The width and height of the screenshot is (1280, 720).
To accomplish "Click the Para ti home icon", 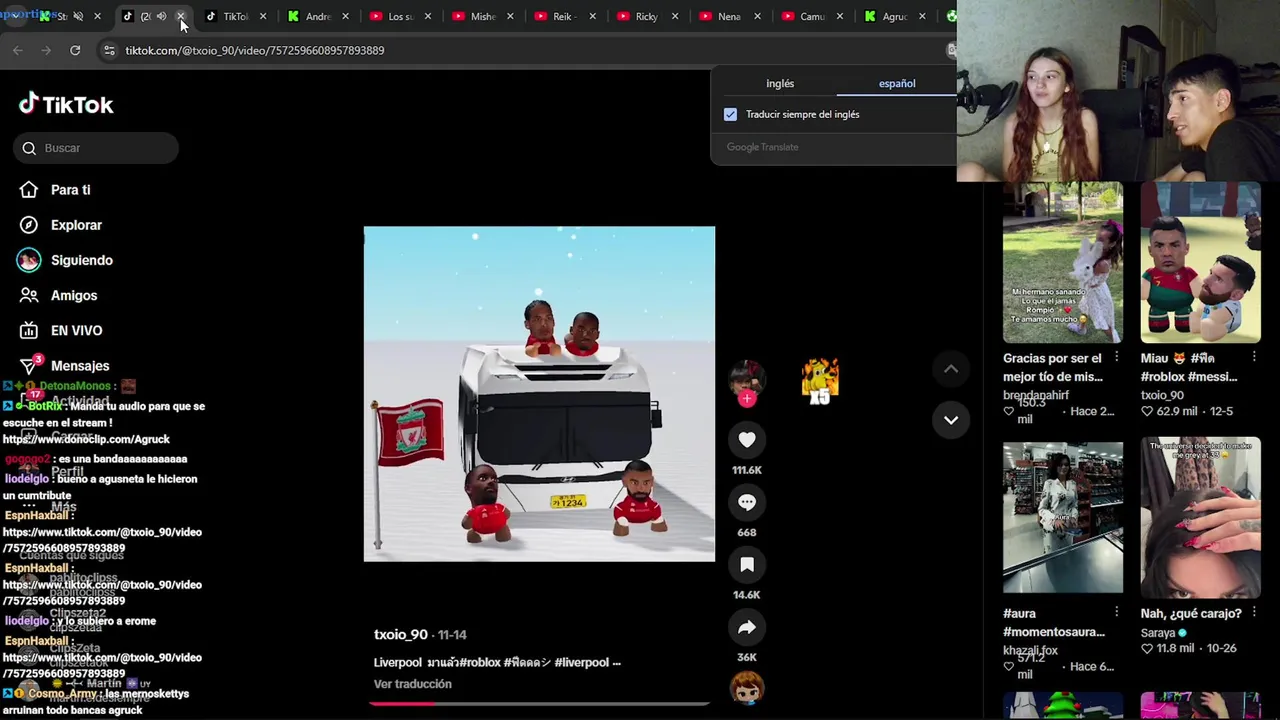I will pos(29,190).
